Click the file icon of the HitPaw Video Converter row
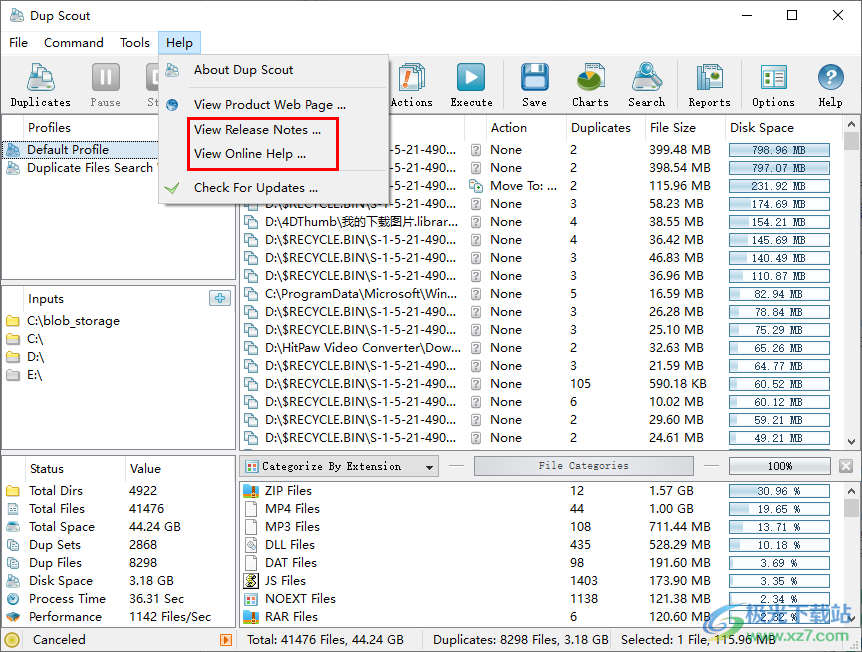This screenshot has height=652, width=862. 251,348
